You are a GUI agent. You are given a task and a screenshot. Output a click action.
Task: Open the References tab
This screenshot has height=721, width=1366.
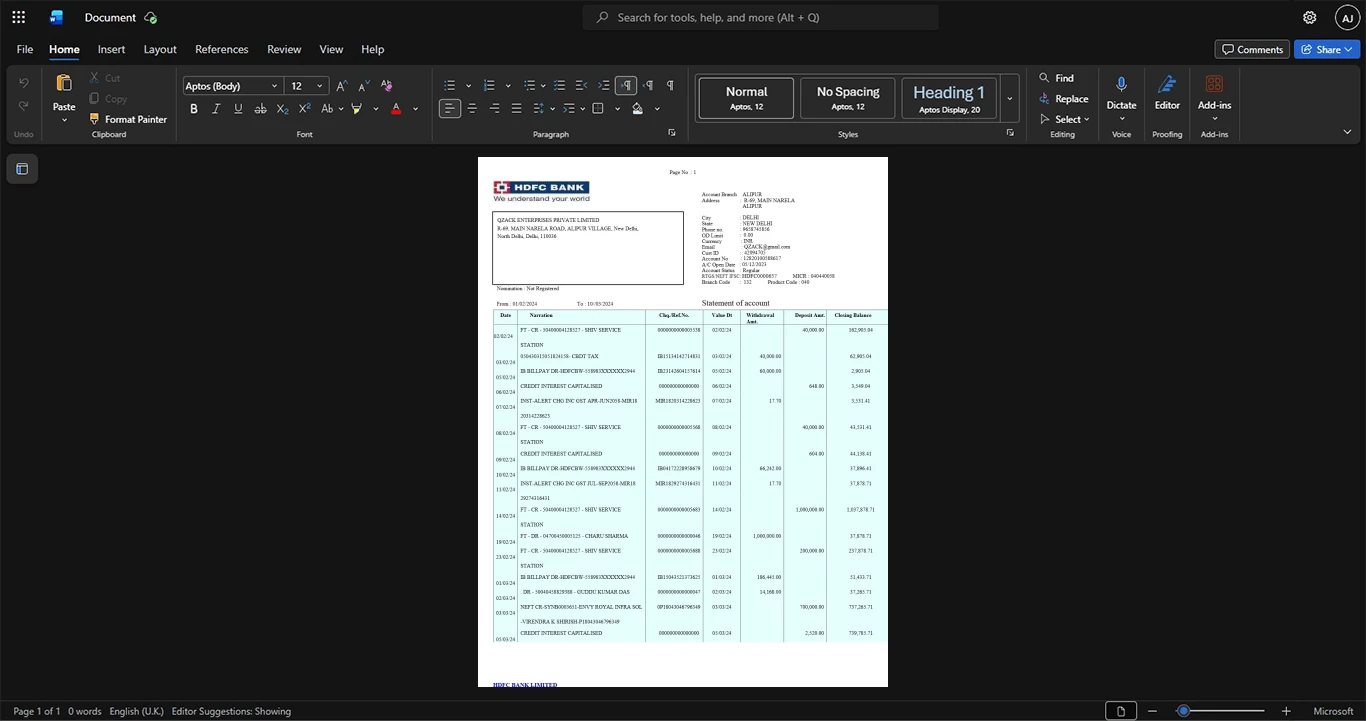click(x=221, y=49)
